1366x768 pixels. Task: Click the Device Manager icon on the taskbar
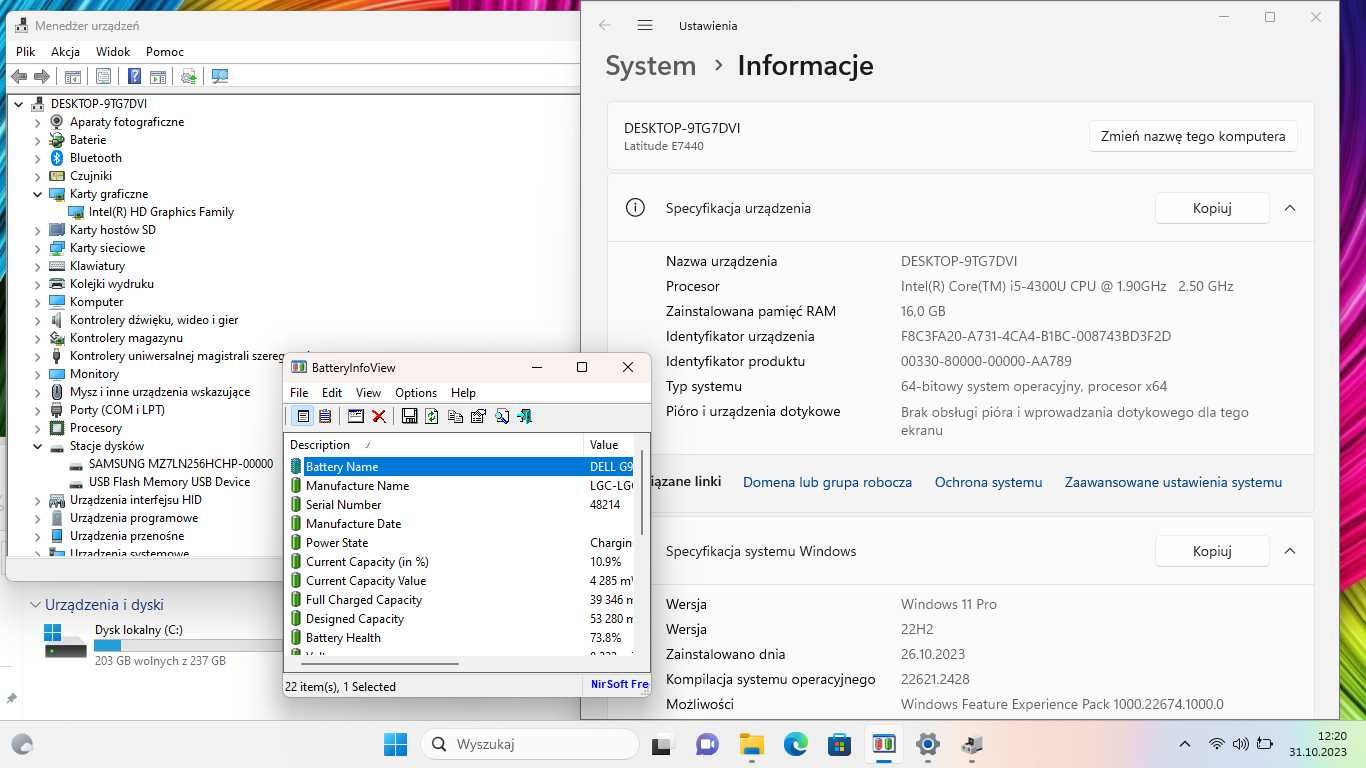click(x=971, y=744)
